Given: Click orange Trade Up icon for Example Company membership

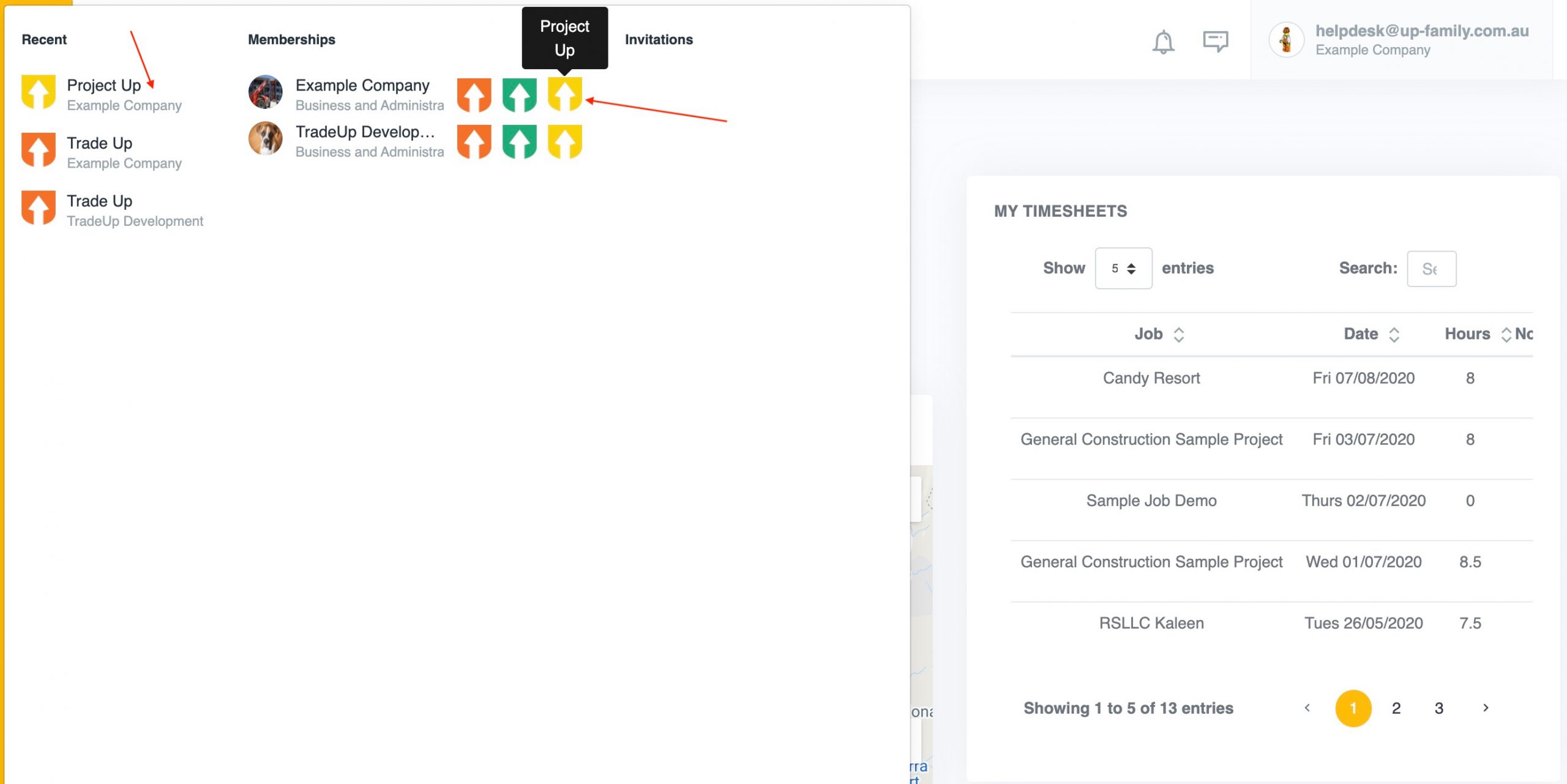Looking at the screenshot, I should pos(474,95).
